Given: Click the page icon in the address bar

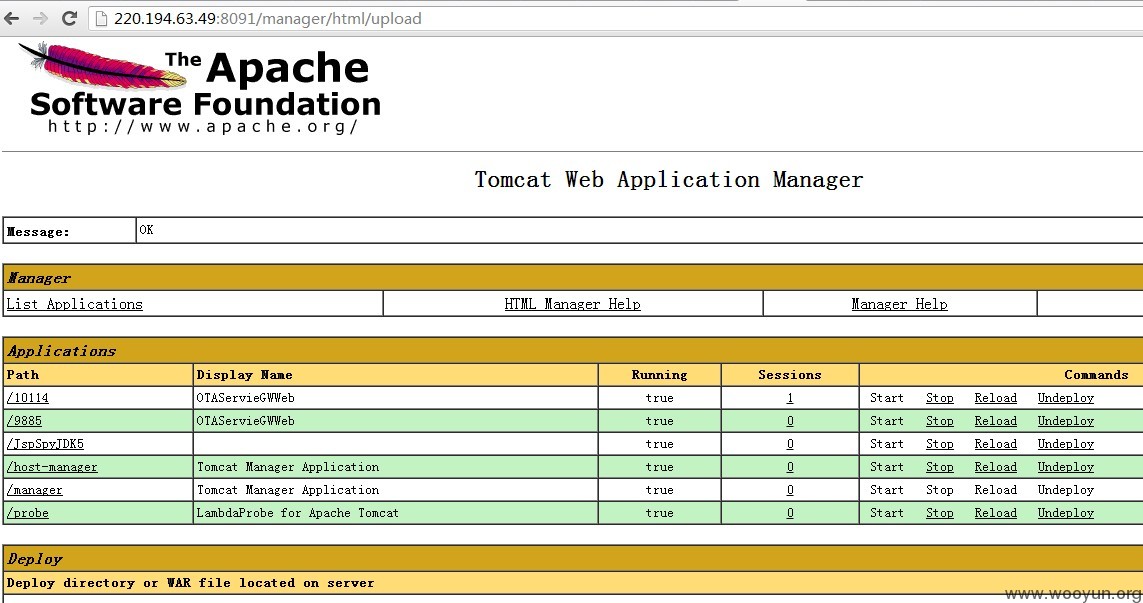Looking at the screenshot, I should [101, 18].
